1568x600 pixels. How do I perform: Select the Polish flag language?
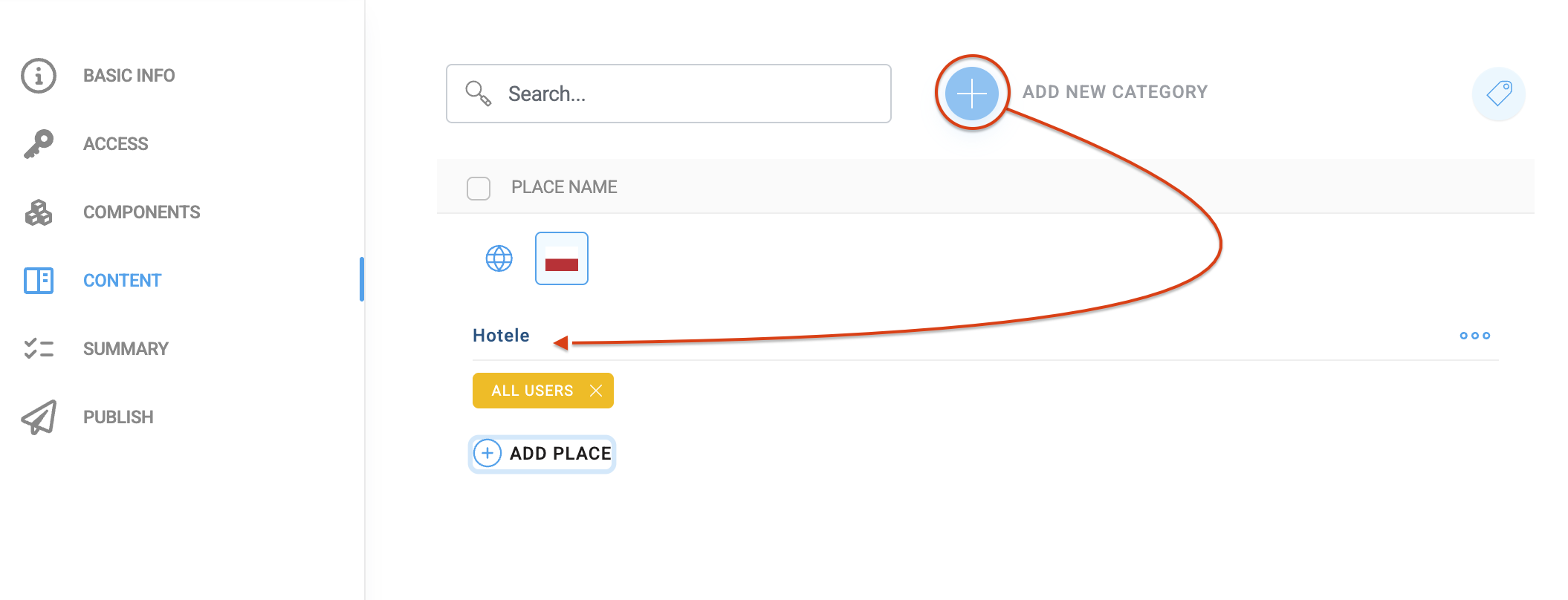pyautogui.click(x=562, y=258)
